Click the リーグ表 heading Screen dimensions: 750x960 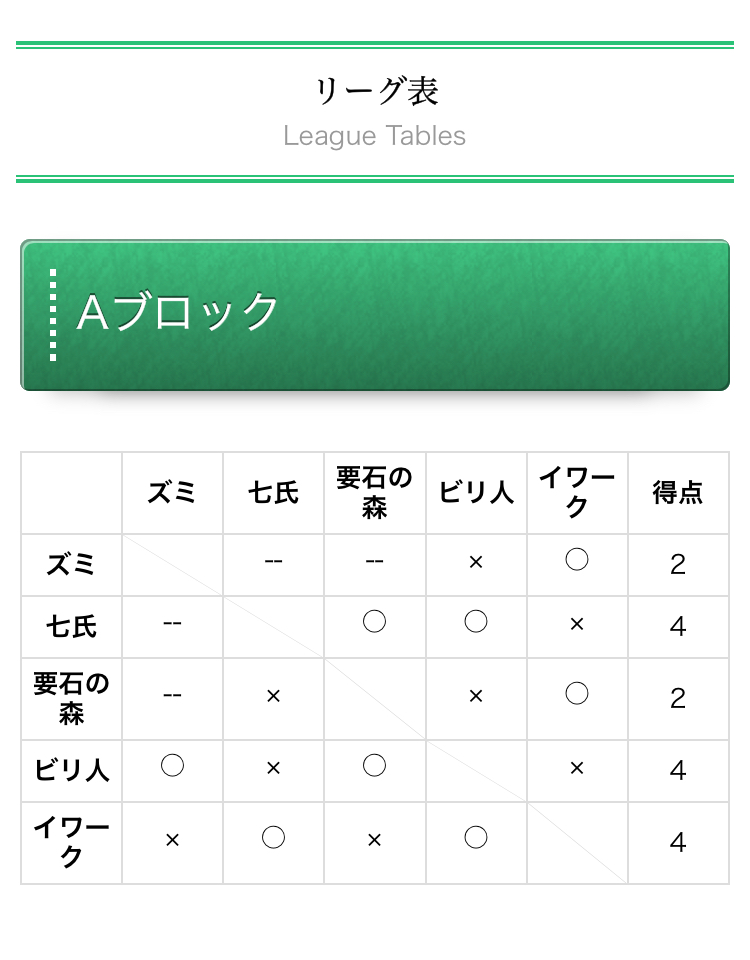375,91
